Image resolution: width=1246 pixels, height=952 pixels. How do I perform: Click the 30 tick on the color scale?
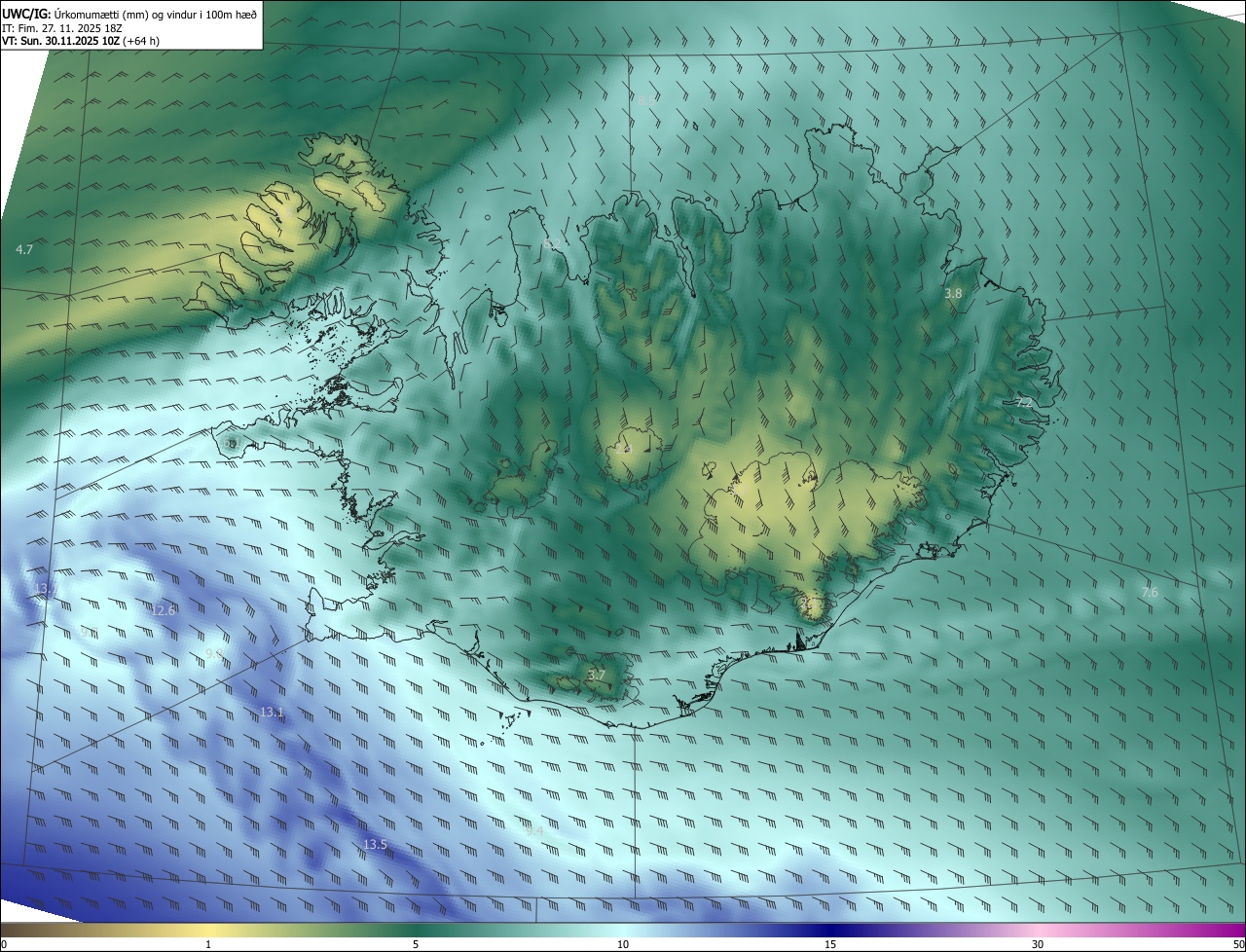pyautogui.click(x=1038, y=944)
